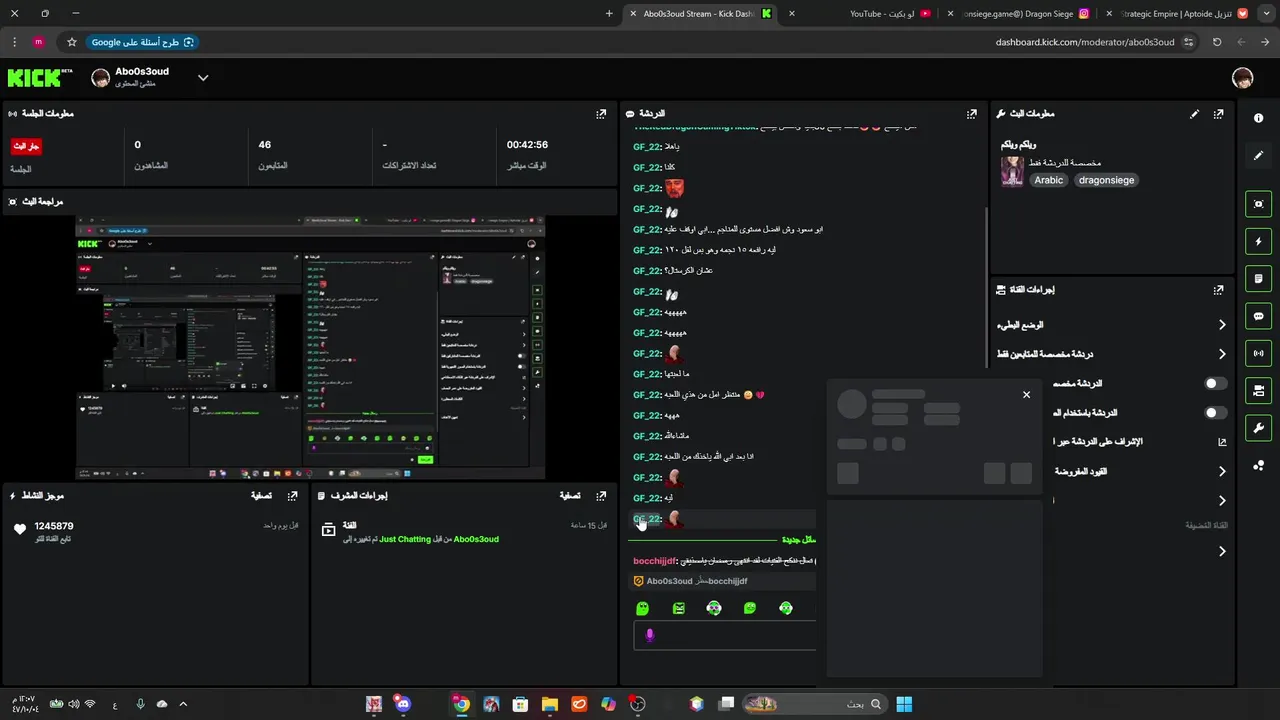Click the Just Chatting category link
The width and height of the screenshot is (1280, 720).
[x=405, y=539]
